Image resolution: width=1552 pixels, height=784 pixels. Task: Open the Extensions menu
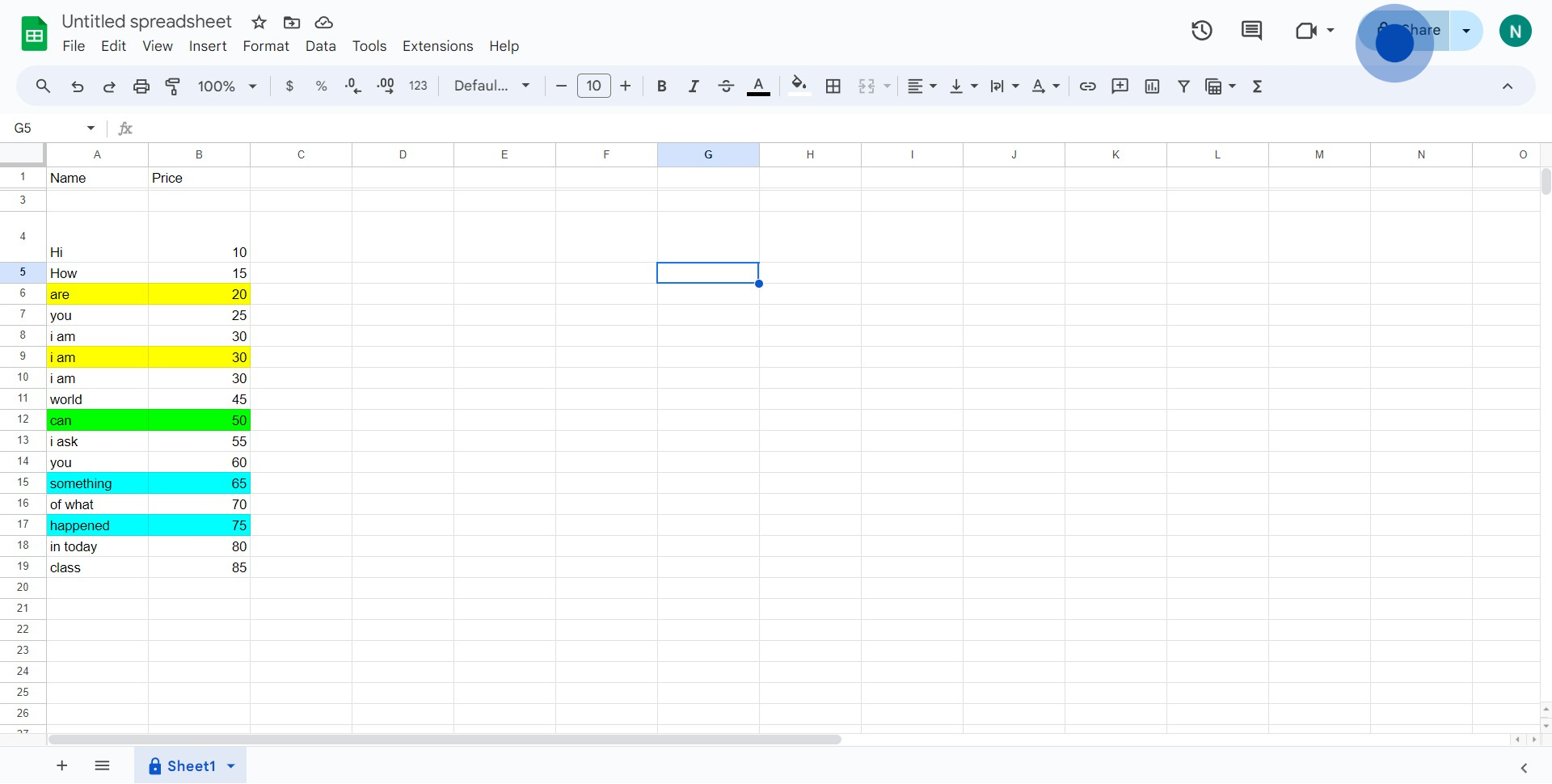pos(437,46)
